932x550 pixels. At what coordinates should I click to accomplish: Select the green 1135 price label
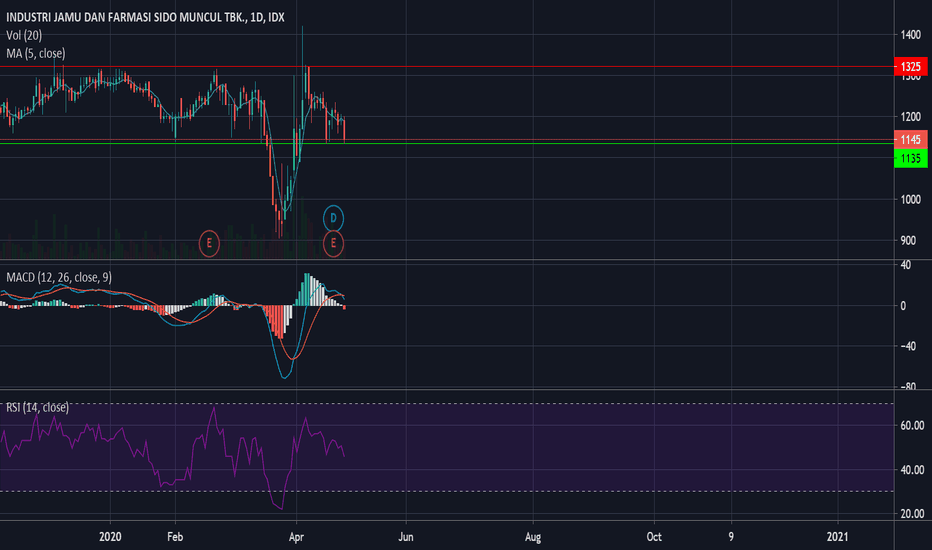(x=911, y=159)
